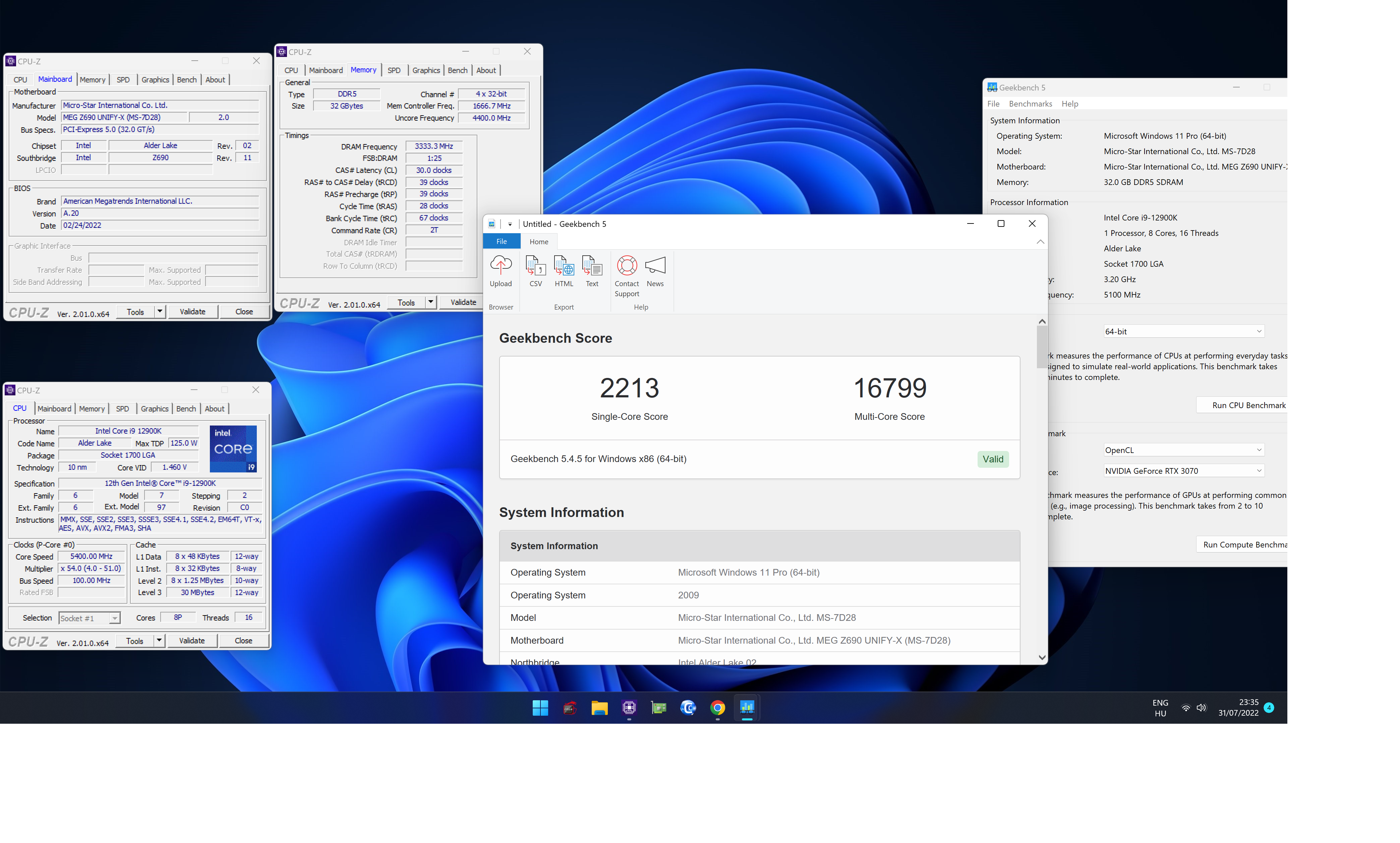Image resolution: width=1400 pixels, height=843 pixels.
Task: Open the Tools dropdown arrow in CPU tab CPU-Z window
Action: coord(159,640)
